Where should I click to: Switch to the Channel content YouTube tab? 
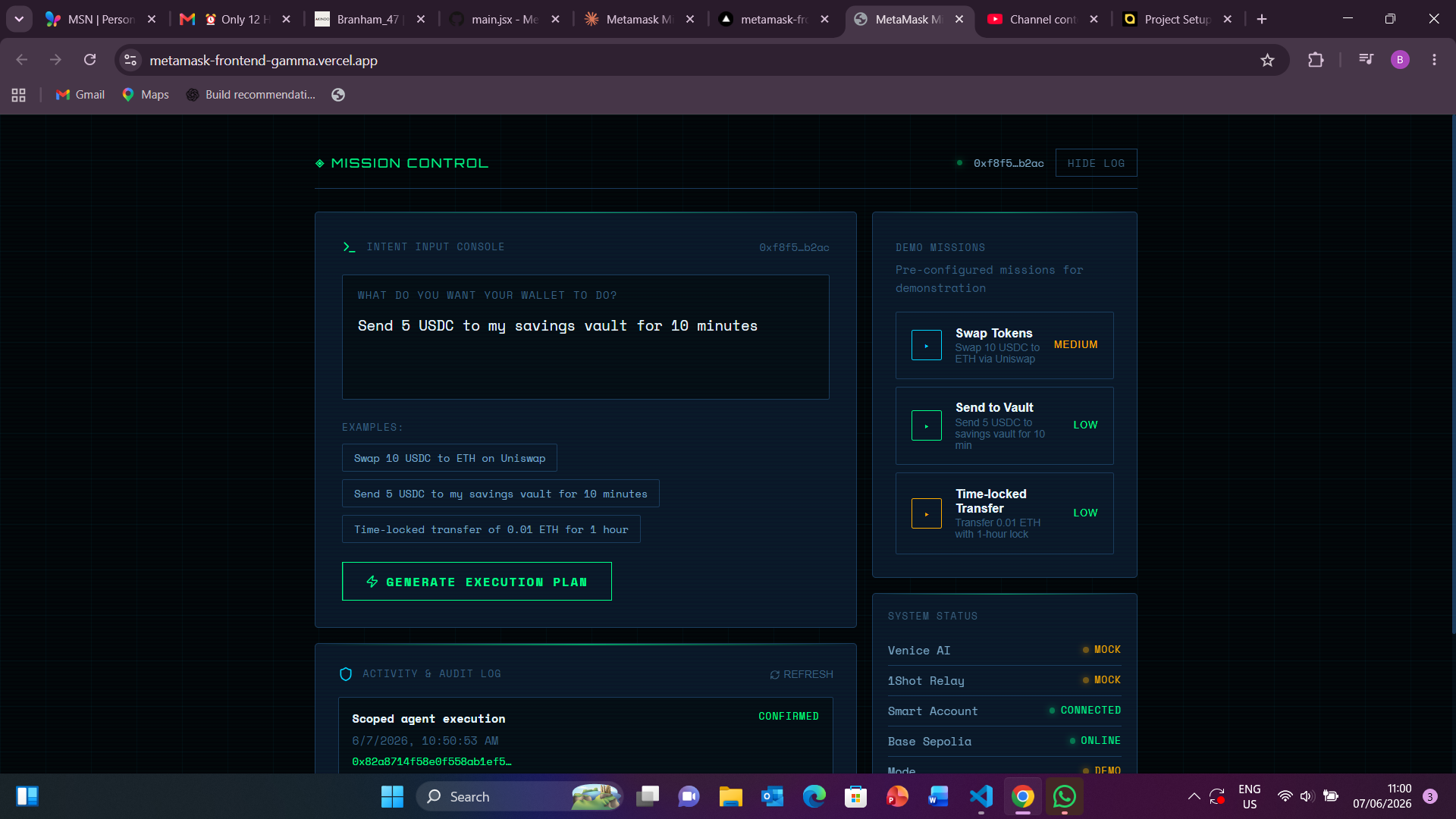[x=1043, y=20]
